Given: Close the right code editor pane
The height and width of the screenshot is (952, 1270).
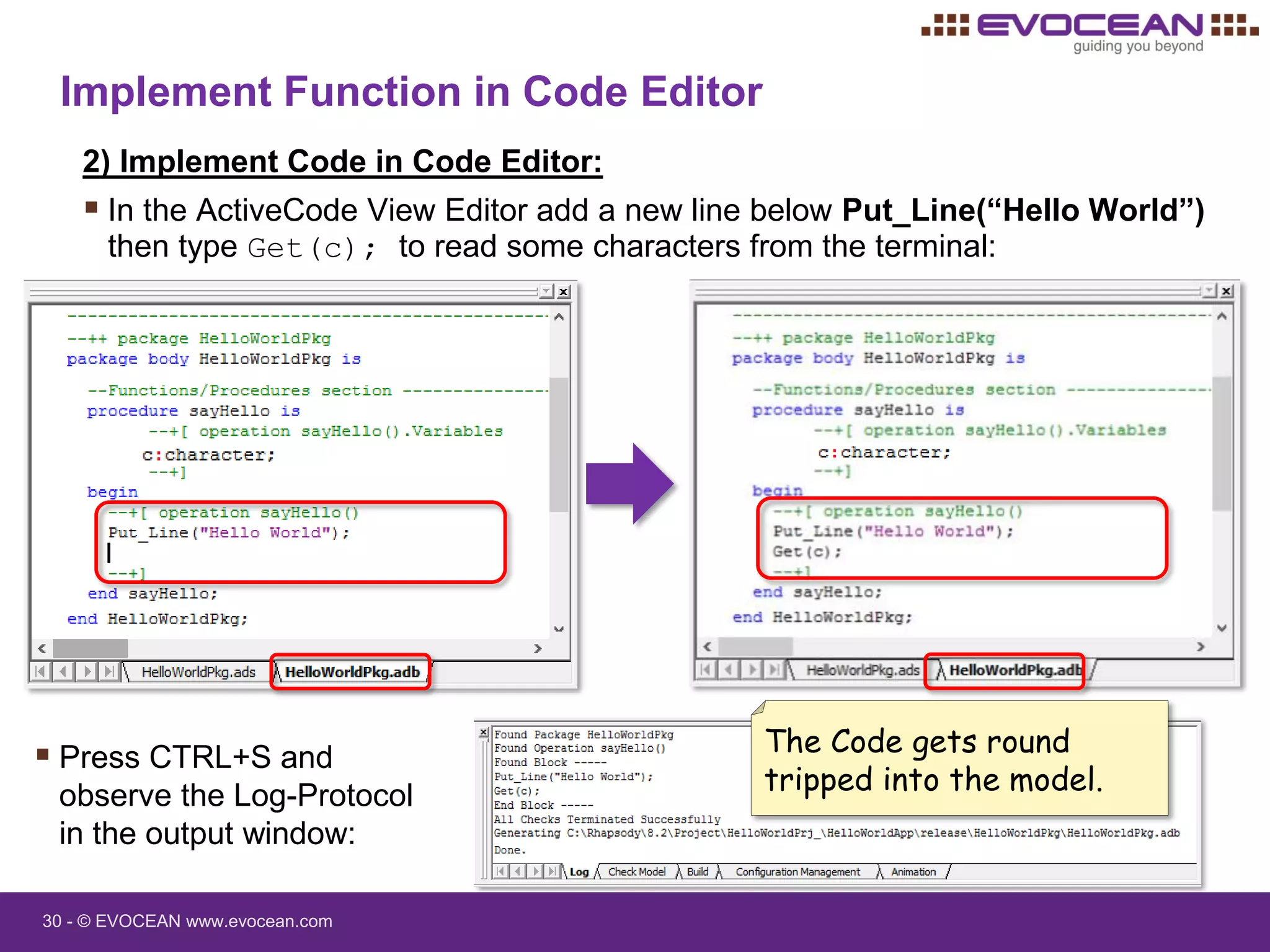Looking at the screenshot, I should point(1226,291).
